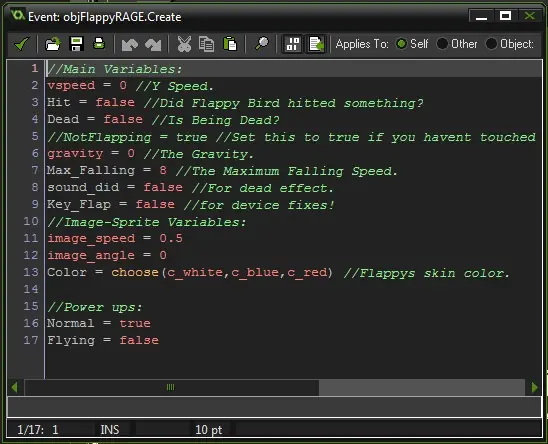Click the right arrow of horizontal scrollbar
This screenshot has width=548, height=444.
(x=534, y=387)
